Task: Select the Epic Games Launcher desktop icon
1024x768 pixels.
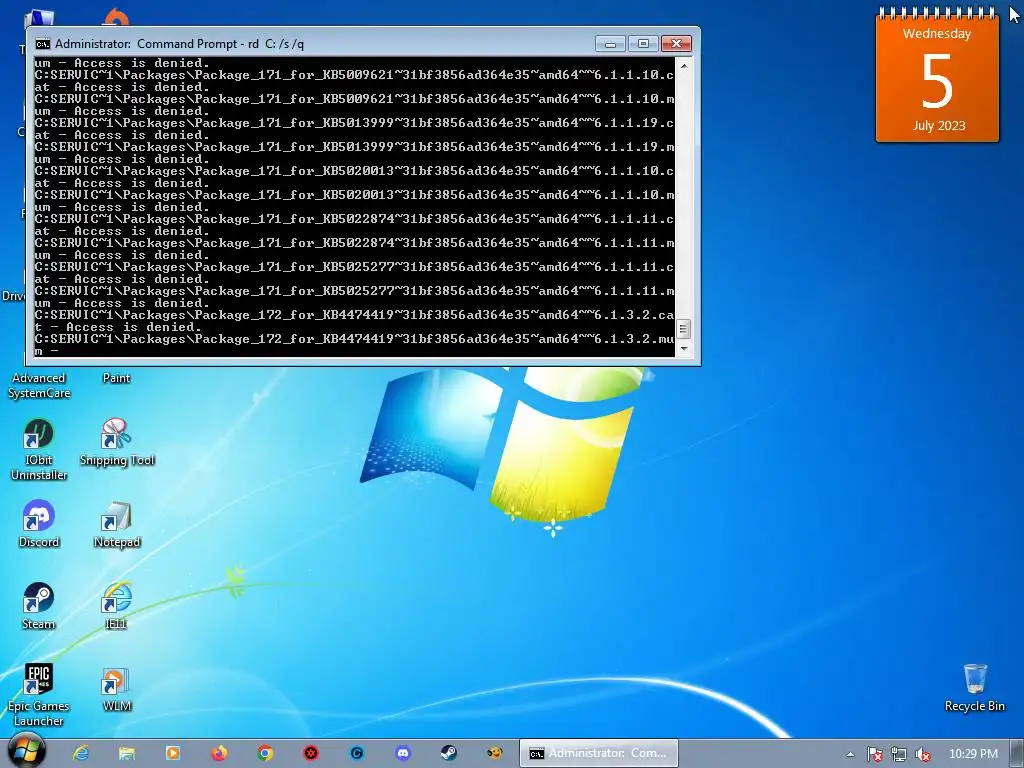Action: tap(39, 696)
